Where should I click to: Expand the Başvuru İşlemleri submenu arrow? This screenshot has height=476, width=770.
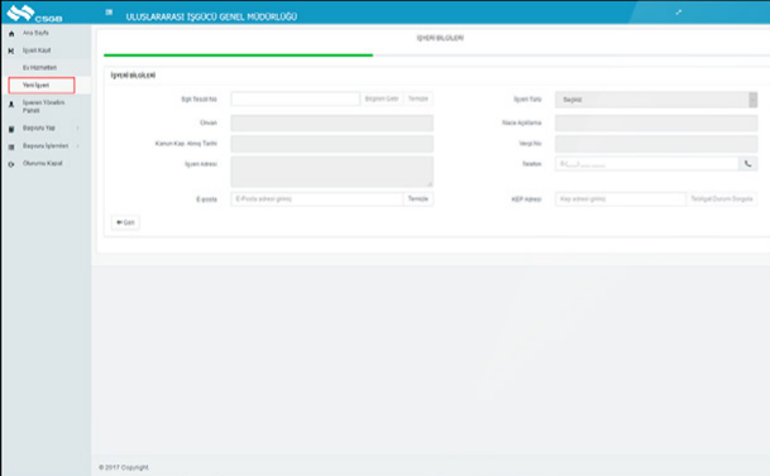coord(78,146)
